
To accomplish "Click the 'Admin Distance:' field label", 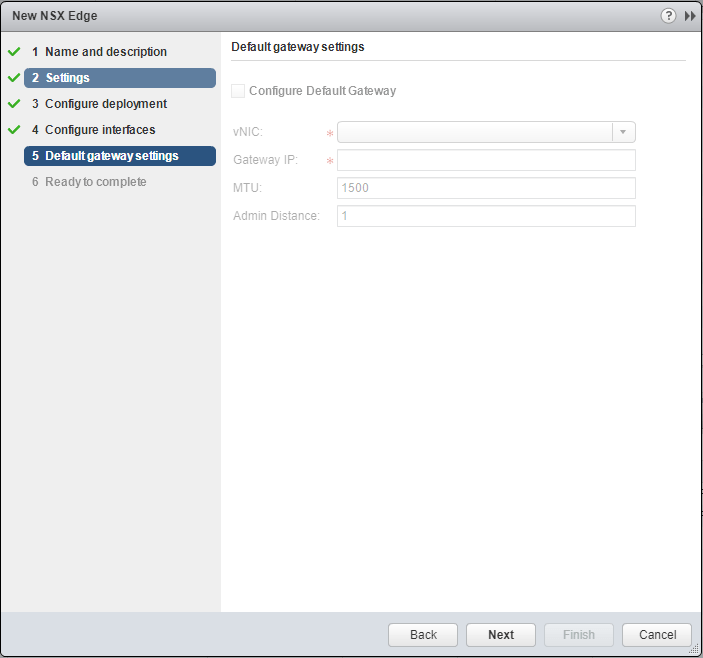I will (276, 216).
